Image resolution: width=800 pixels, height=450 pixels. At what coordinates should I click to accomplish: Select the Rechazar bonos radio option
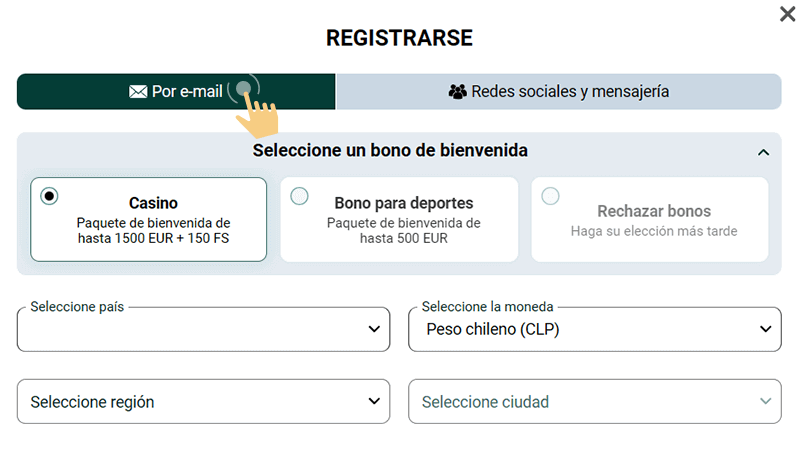pyautogui.click(x=550, y=196)
